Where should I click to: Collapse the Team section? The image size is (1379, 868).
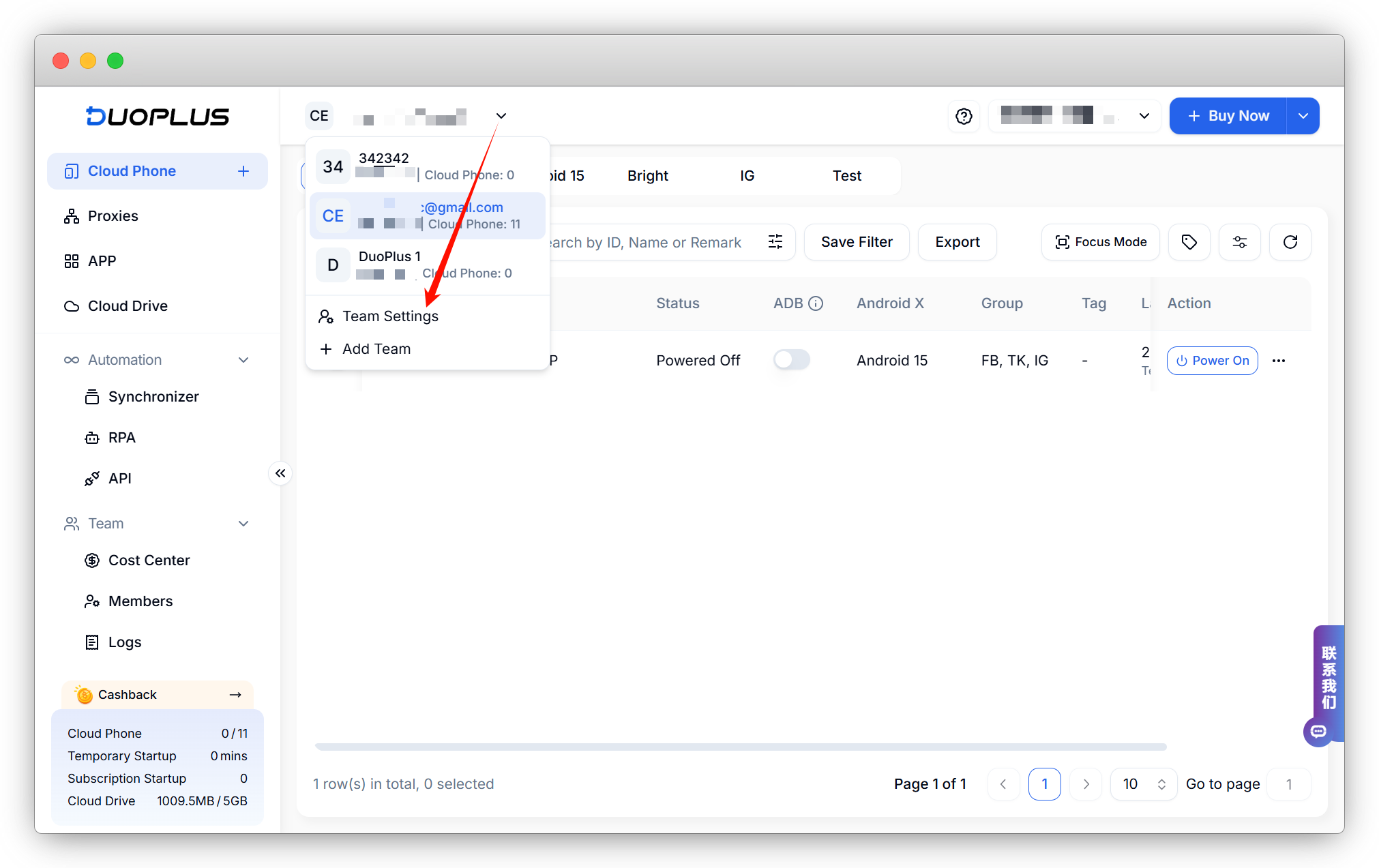243,524
